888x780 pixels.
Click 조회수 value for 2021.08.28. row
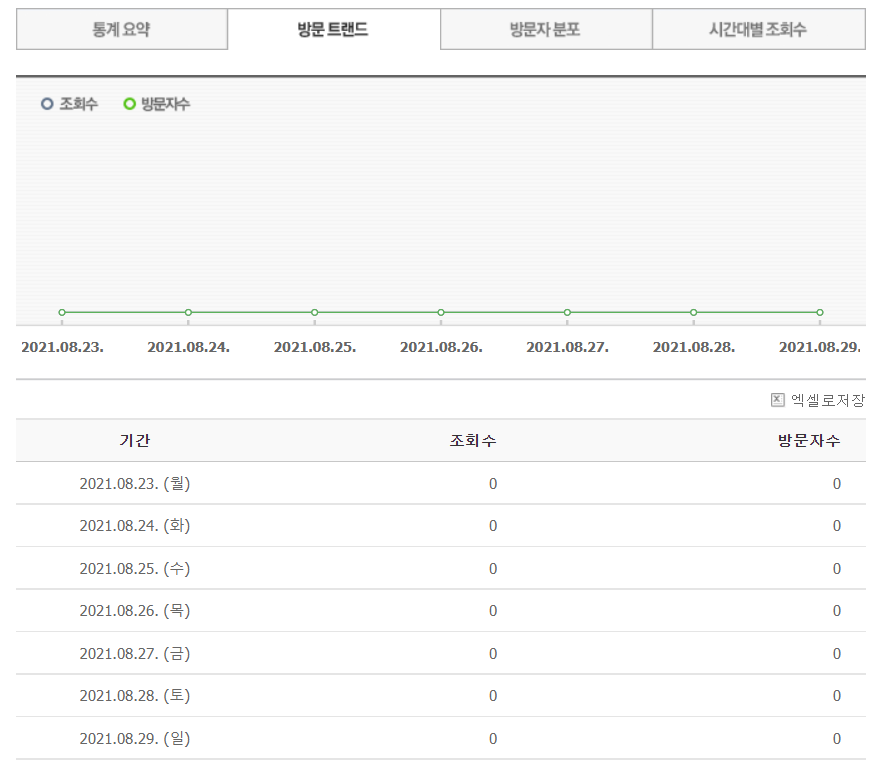(x=493, y=696)
